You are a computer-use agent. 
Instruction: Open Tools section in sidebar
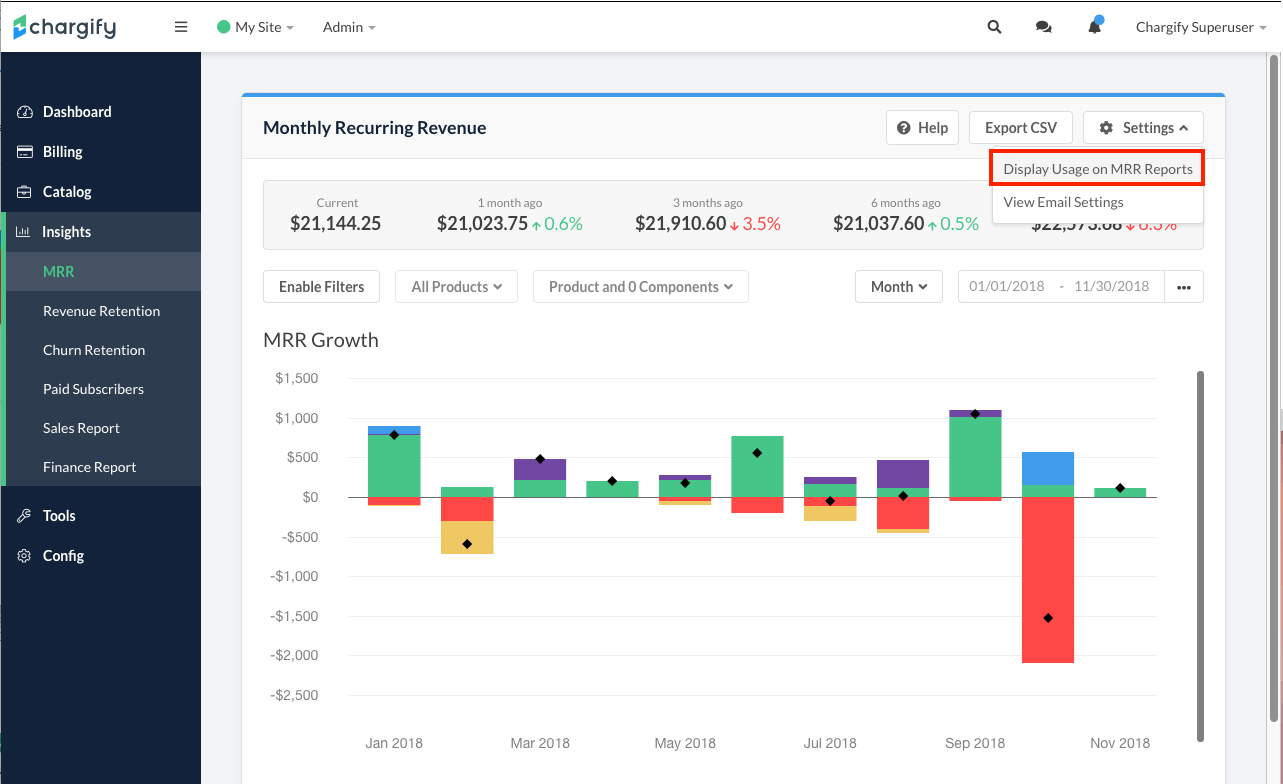59,516
